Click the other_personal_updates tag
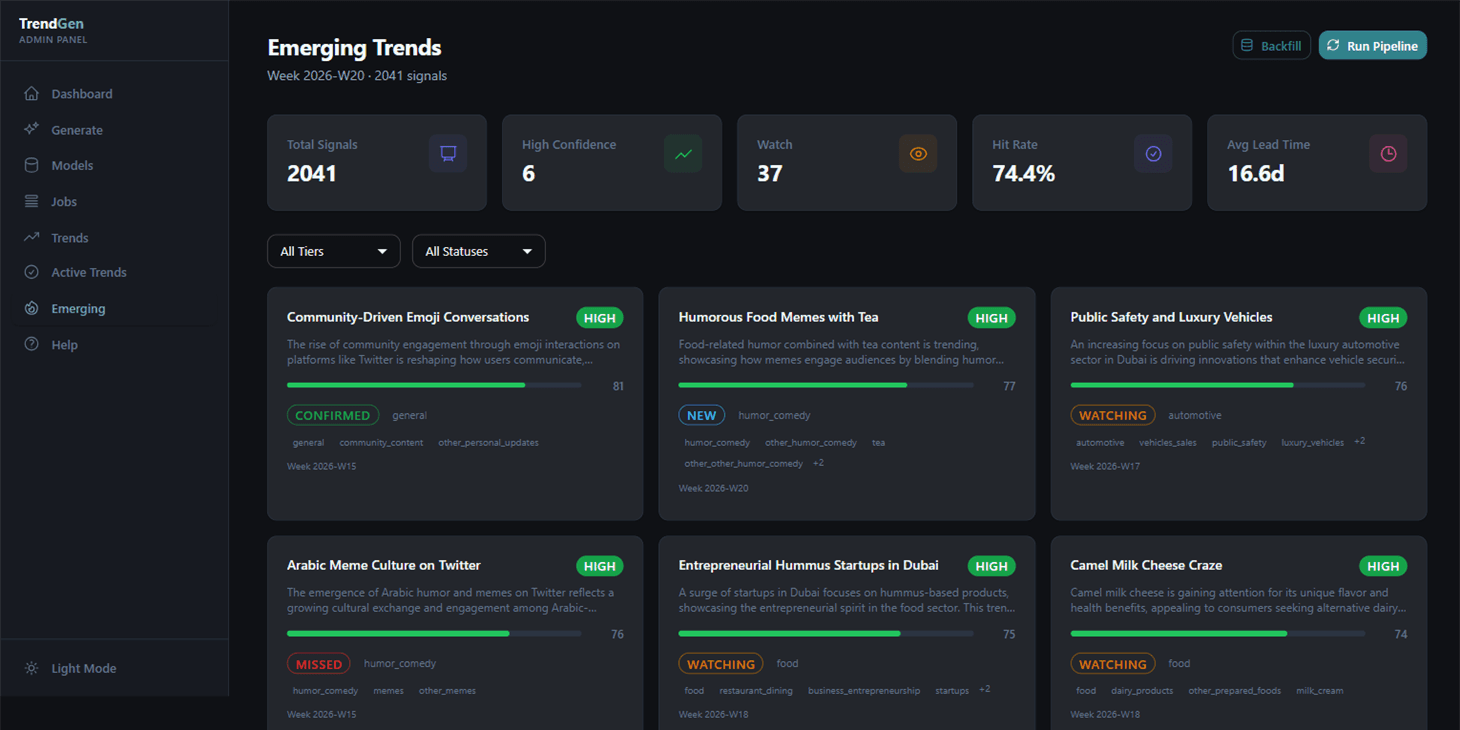Image resolution: width=1460 pixels, height=730 pixels. click(488, 442)
